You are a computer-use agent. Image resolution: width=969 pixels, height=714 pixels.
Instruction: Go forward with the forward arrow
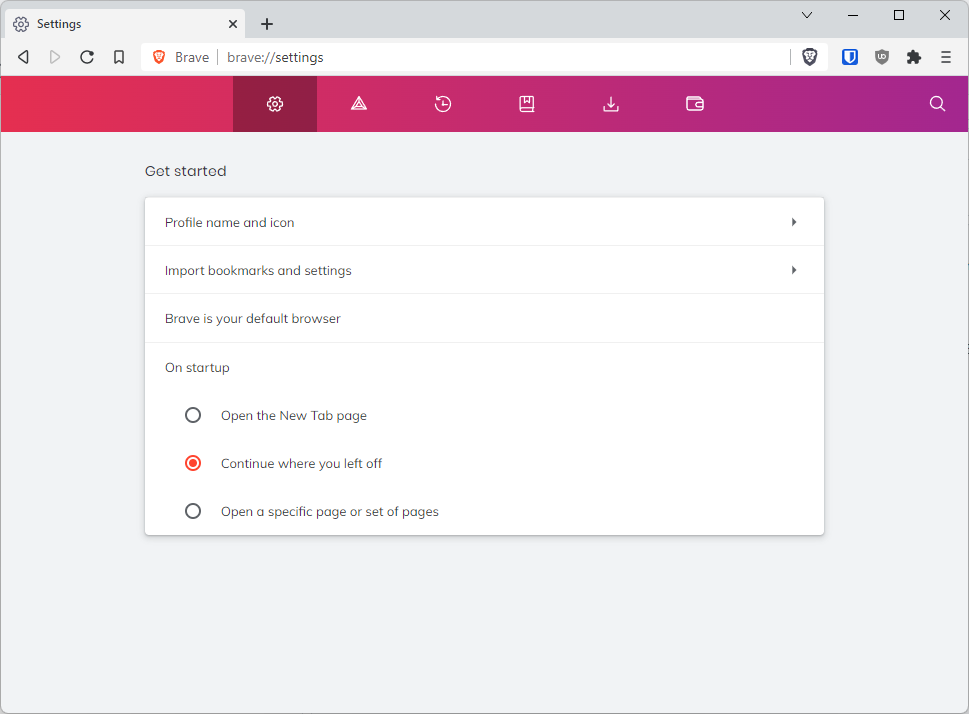click(x=55, y=57)
